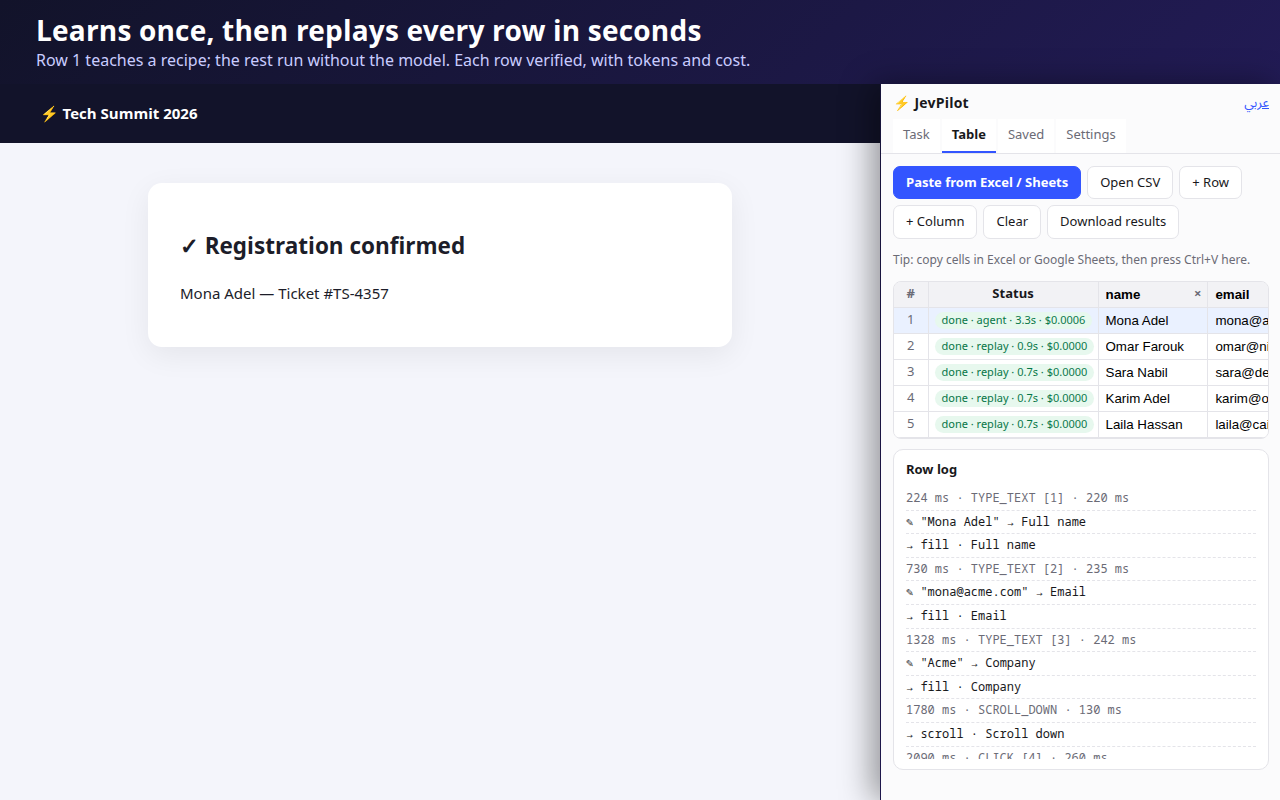Image resolution: width=1280 pixels, height=800 pixels.
Task: Select the Table tab
Action: pyautogui.click(x=969, y=135)
